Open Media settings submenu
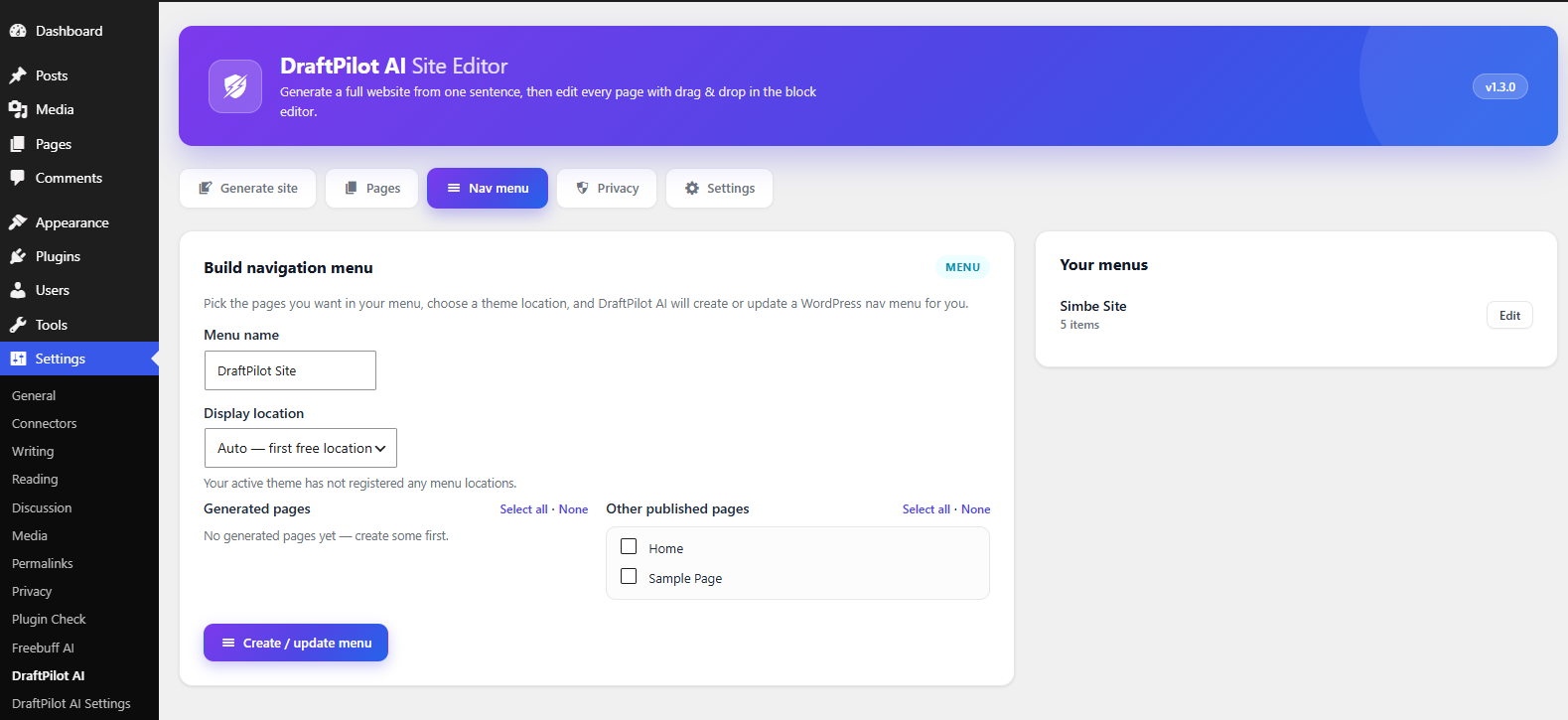 coord(30,535)
